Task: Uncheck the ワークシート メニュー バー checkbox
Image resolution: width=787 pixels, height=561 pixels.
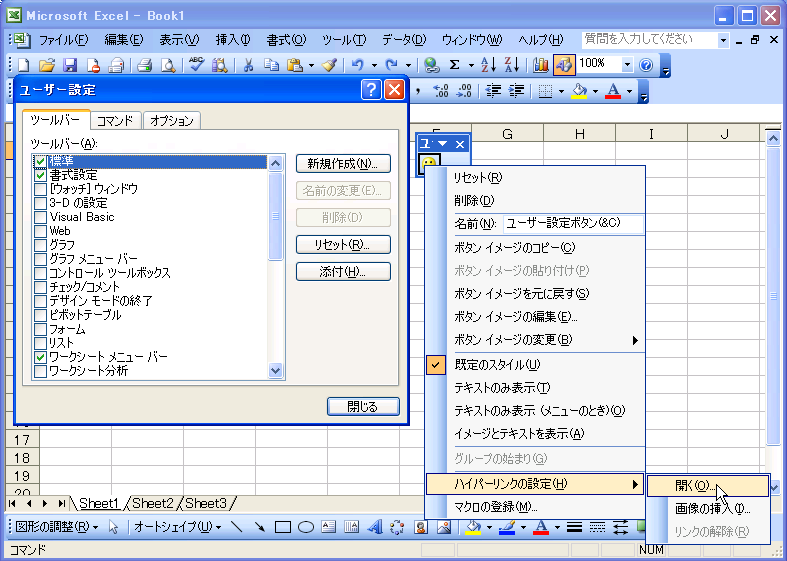Action: pos(41,358)
